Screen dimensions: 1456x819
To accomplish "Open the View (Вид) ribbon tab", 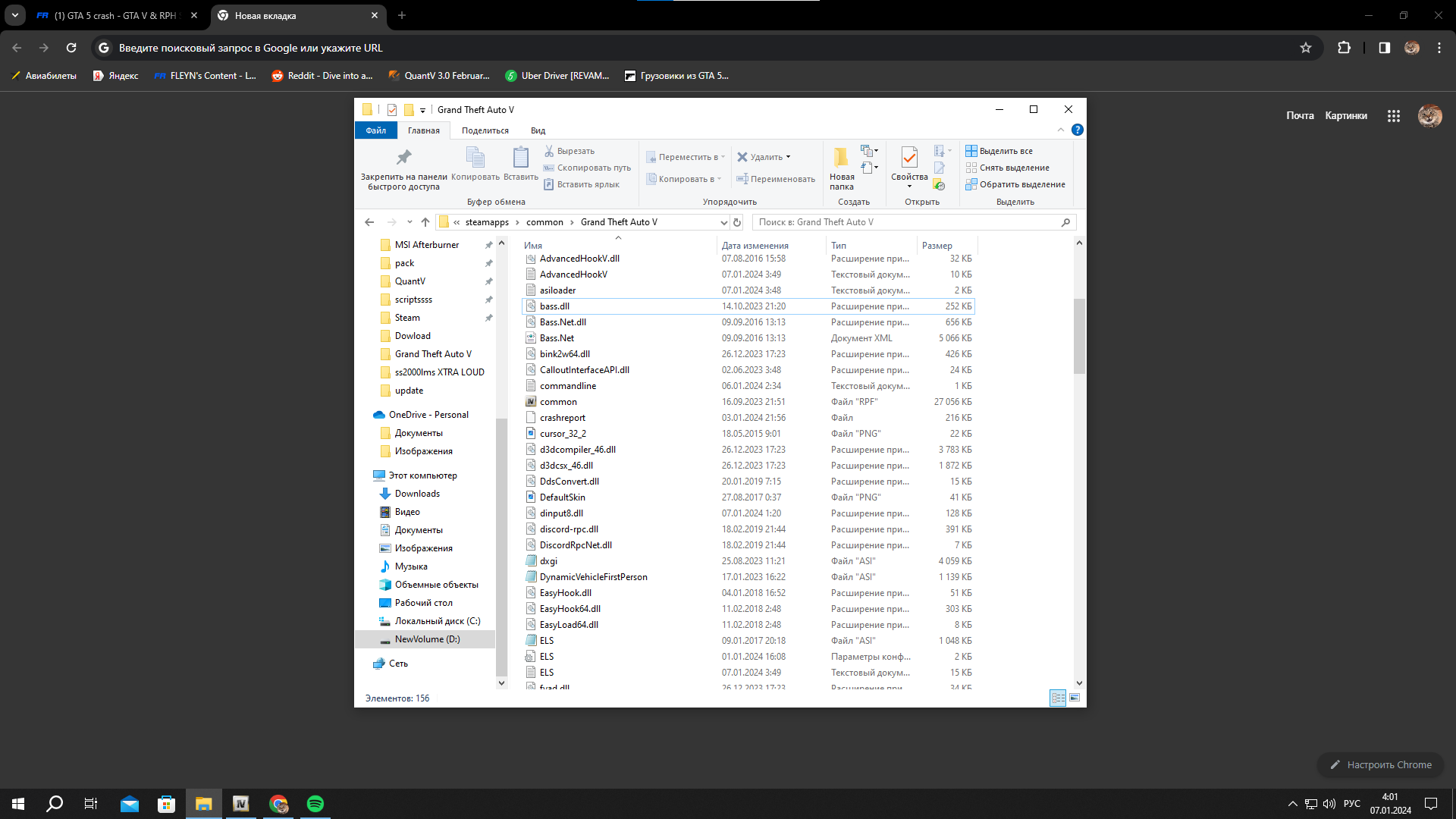I will (x=538, y=130).
